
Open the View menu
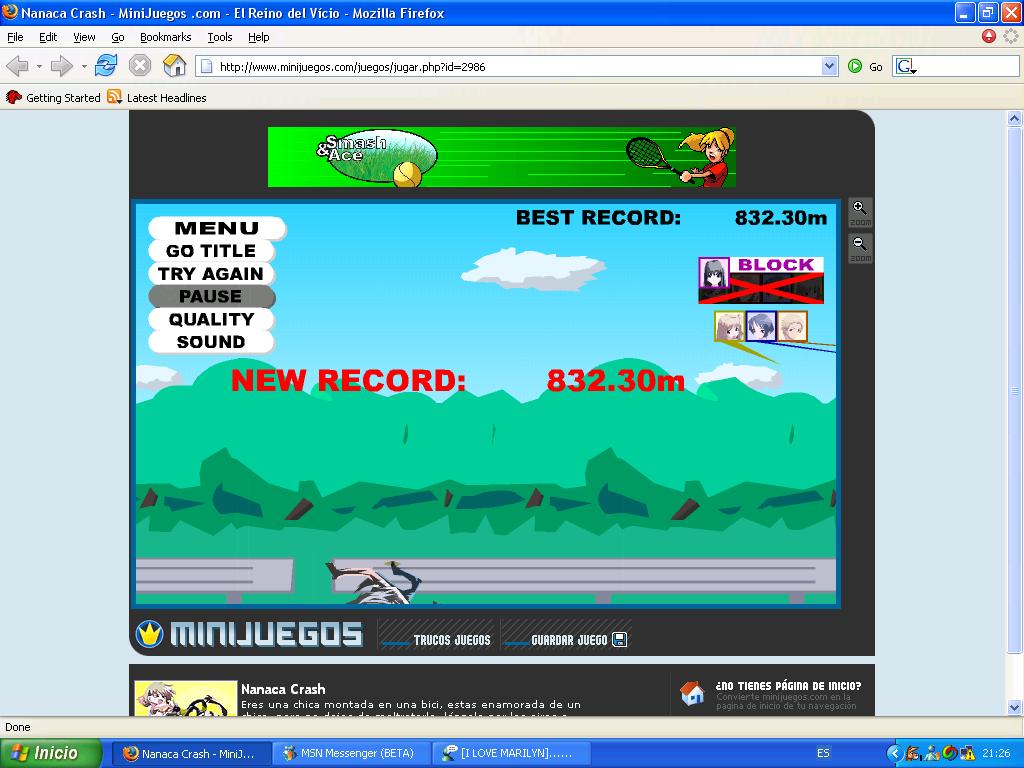84,37
